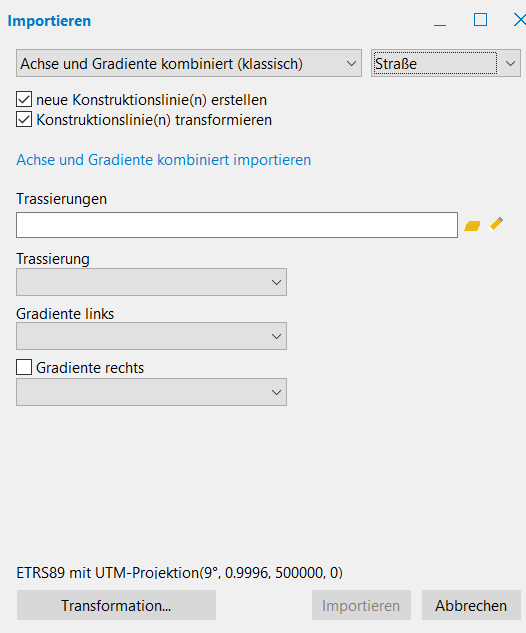Click the yellow pencil edit icon
526x633 pixels.
tap(496, 224)
